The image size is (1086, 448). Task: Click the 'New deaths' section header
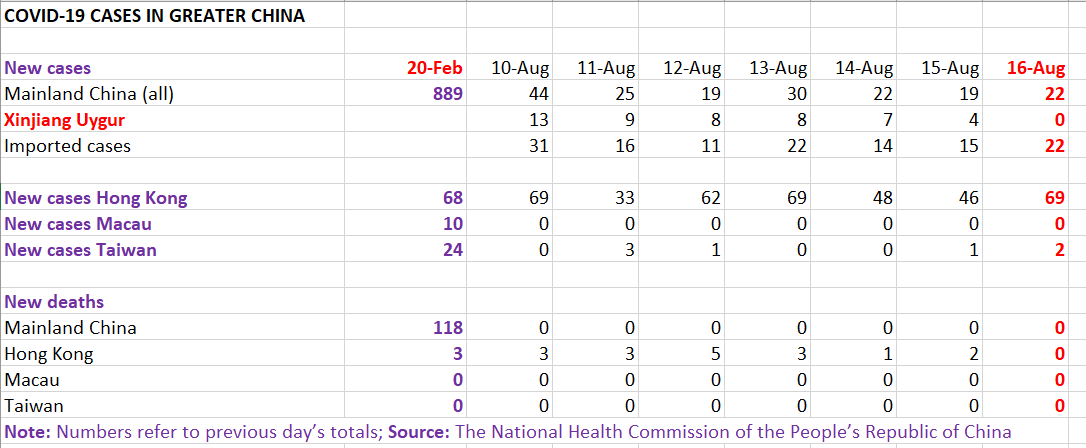[54, 302]
